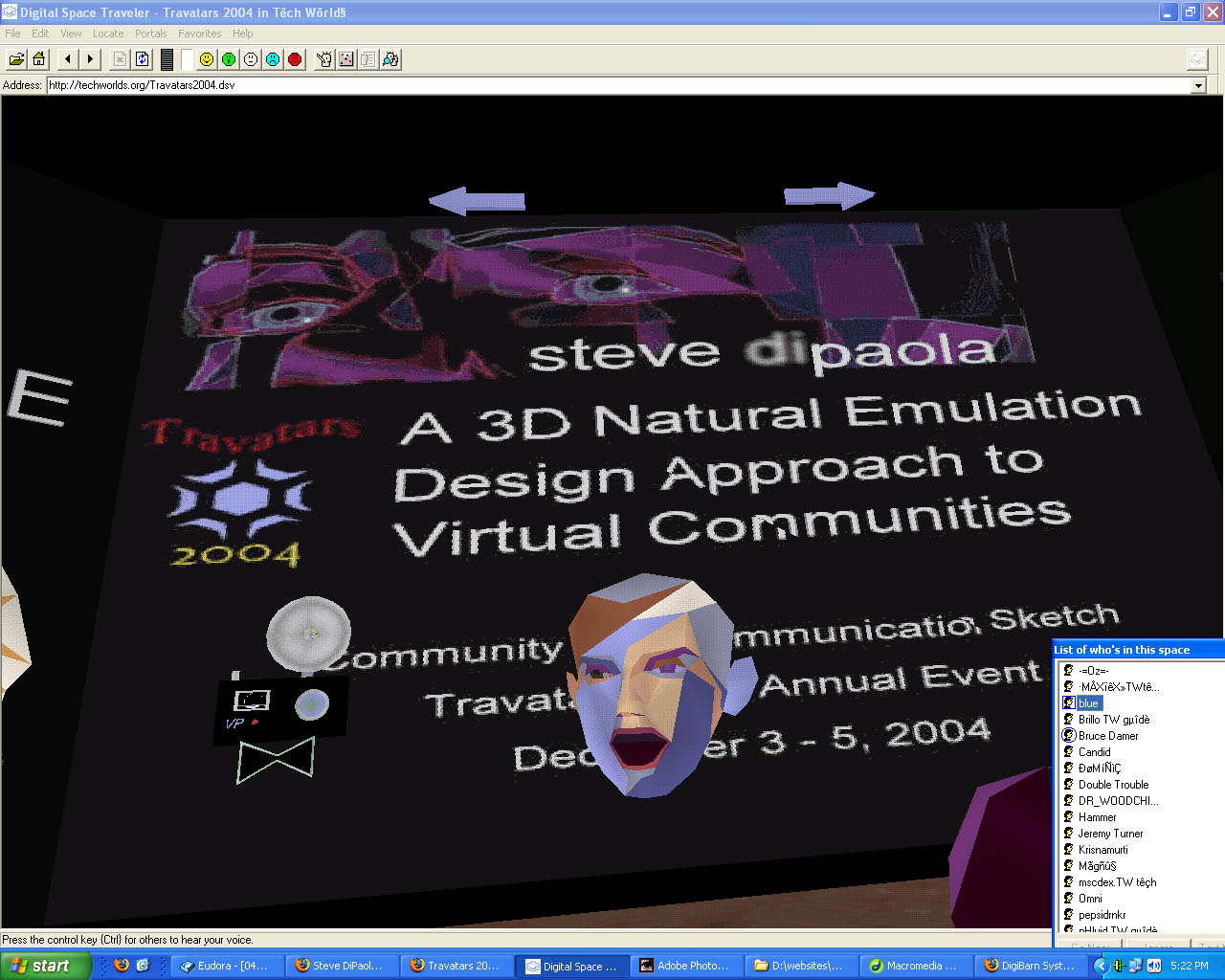Select 'pepsidrnkr' in the user list
This screenshot has width=1225, height=980.
1102,915
